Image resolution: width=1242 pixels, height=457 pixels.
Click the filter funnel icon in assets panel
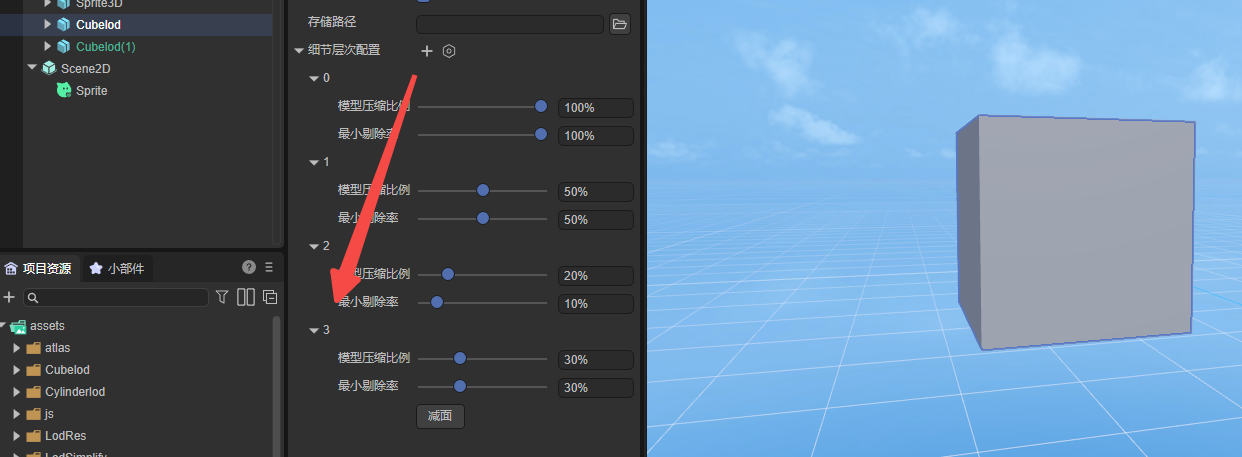tap(222, 297)
